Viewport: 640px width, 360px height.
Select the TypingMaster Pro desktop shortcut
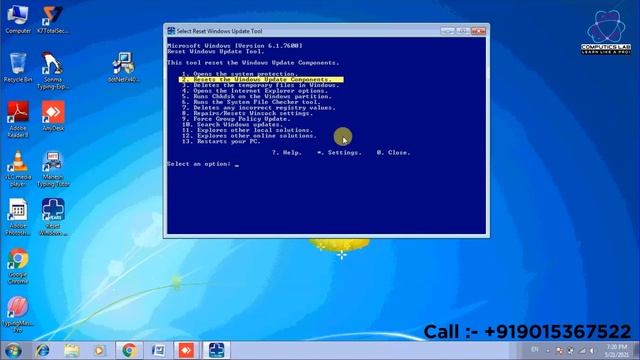click(x=18, y=314)
